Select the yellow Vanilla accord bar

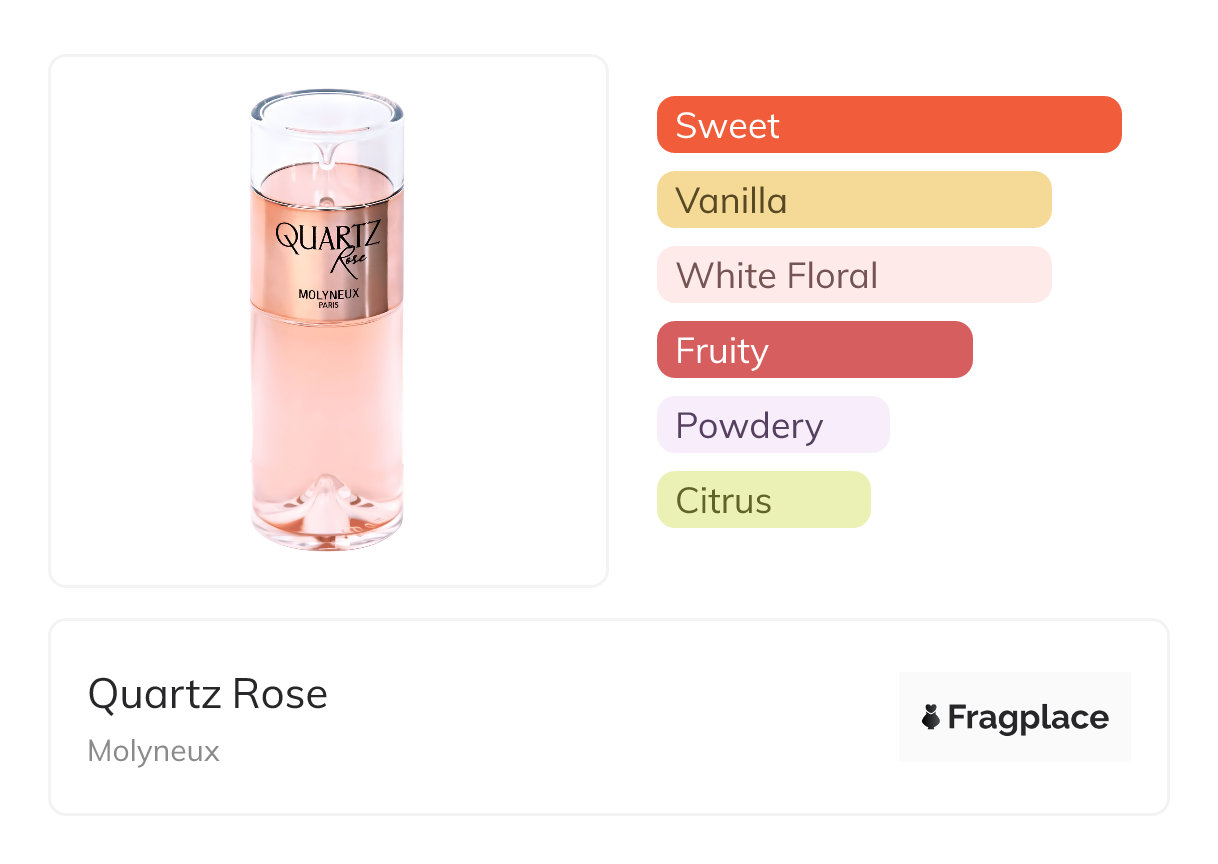(853, 200)
